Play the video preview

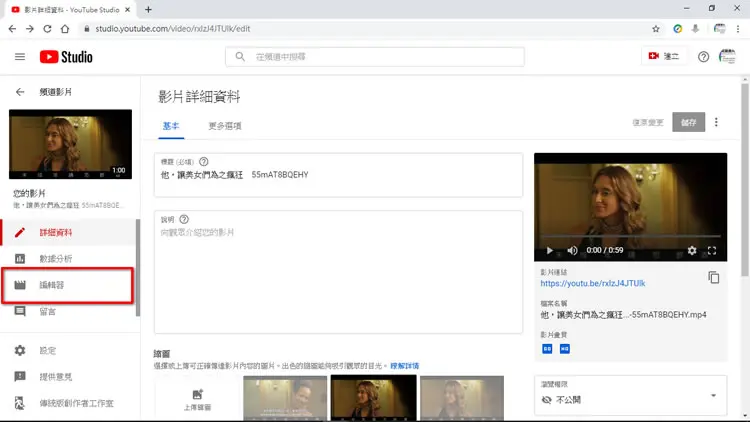point(550,250)
